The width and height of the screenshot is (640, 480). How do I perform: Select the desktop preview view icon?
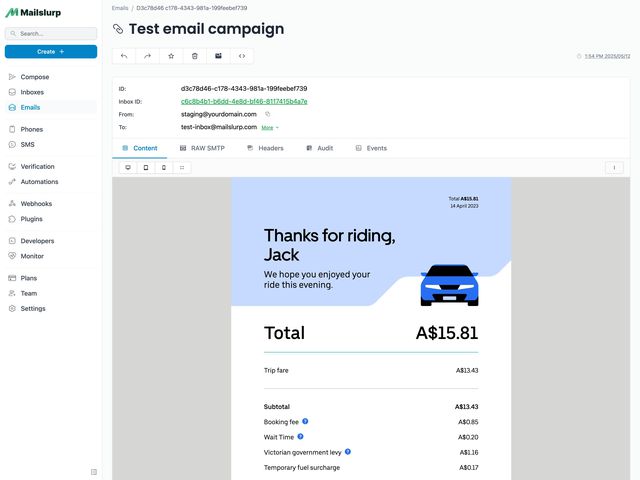click(127, 168)
